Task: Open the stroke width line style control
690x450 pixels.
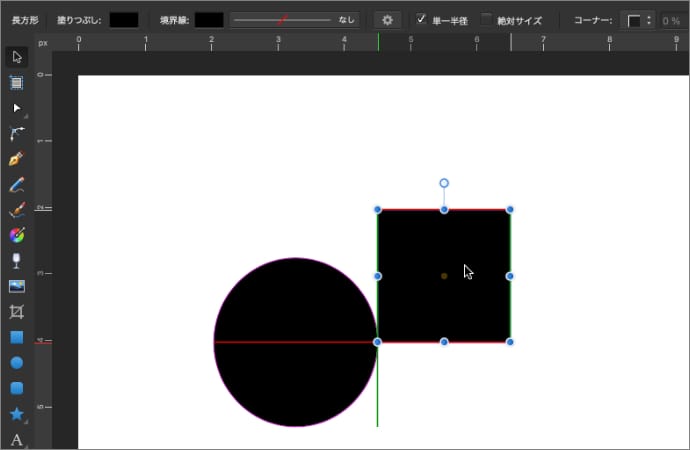Action: pos(294,19)
